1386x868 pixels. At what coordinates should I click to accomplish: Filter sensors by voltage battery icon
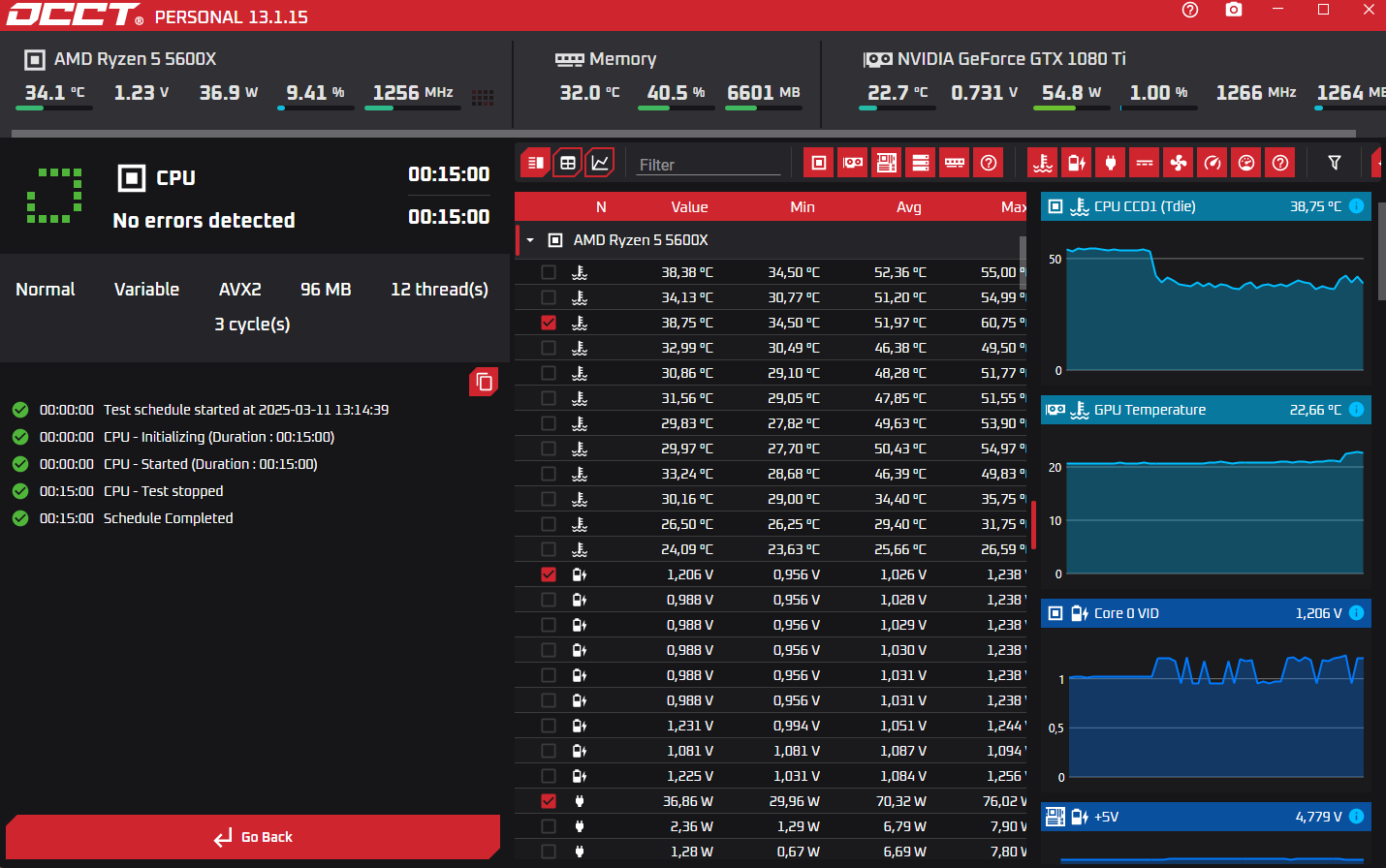1077,163
